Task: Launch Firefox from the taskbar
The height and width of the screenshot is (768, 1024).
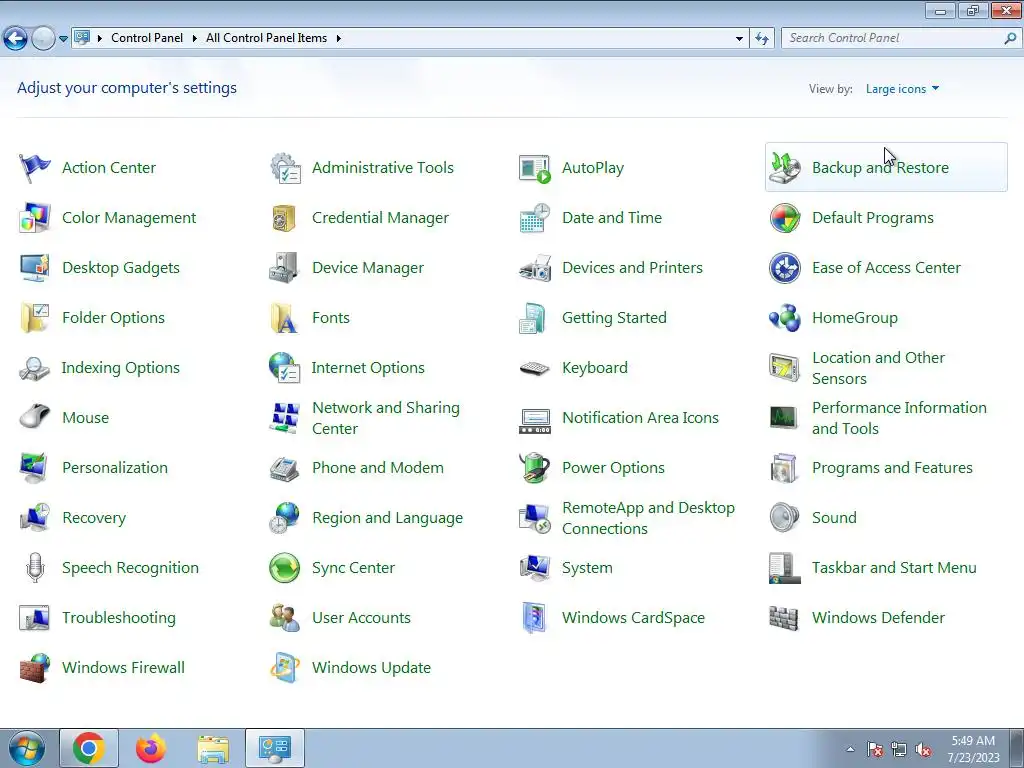Action: click(151, 748)
